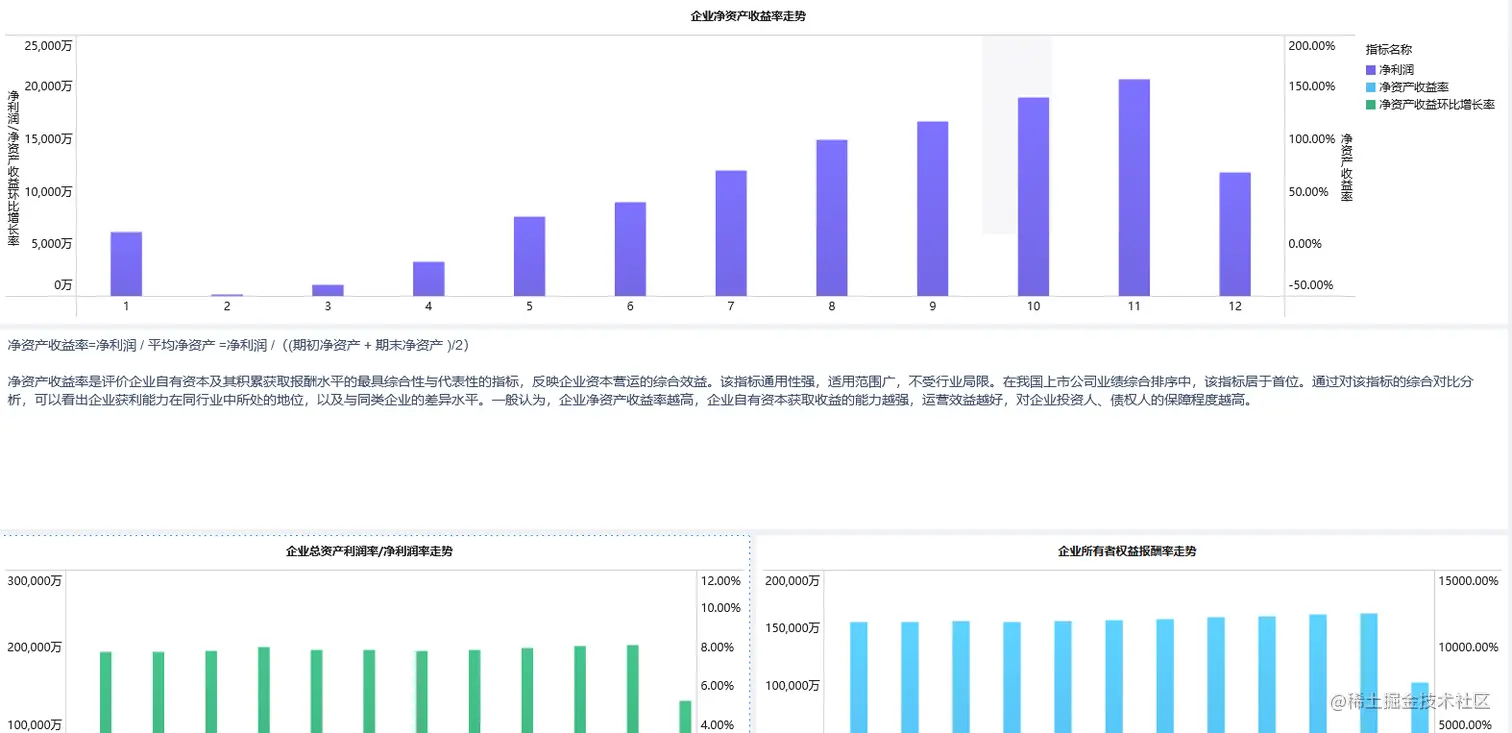Select the month 1 purple profit bar
The width and height of the screenshot is (1512, 733).
tap(126, 264)
